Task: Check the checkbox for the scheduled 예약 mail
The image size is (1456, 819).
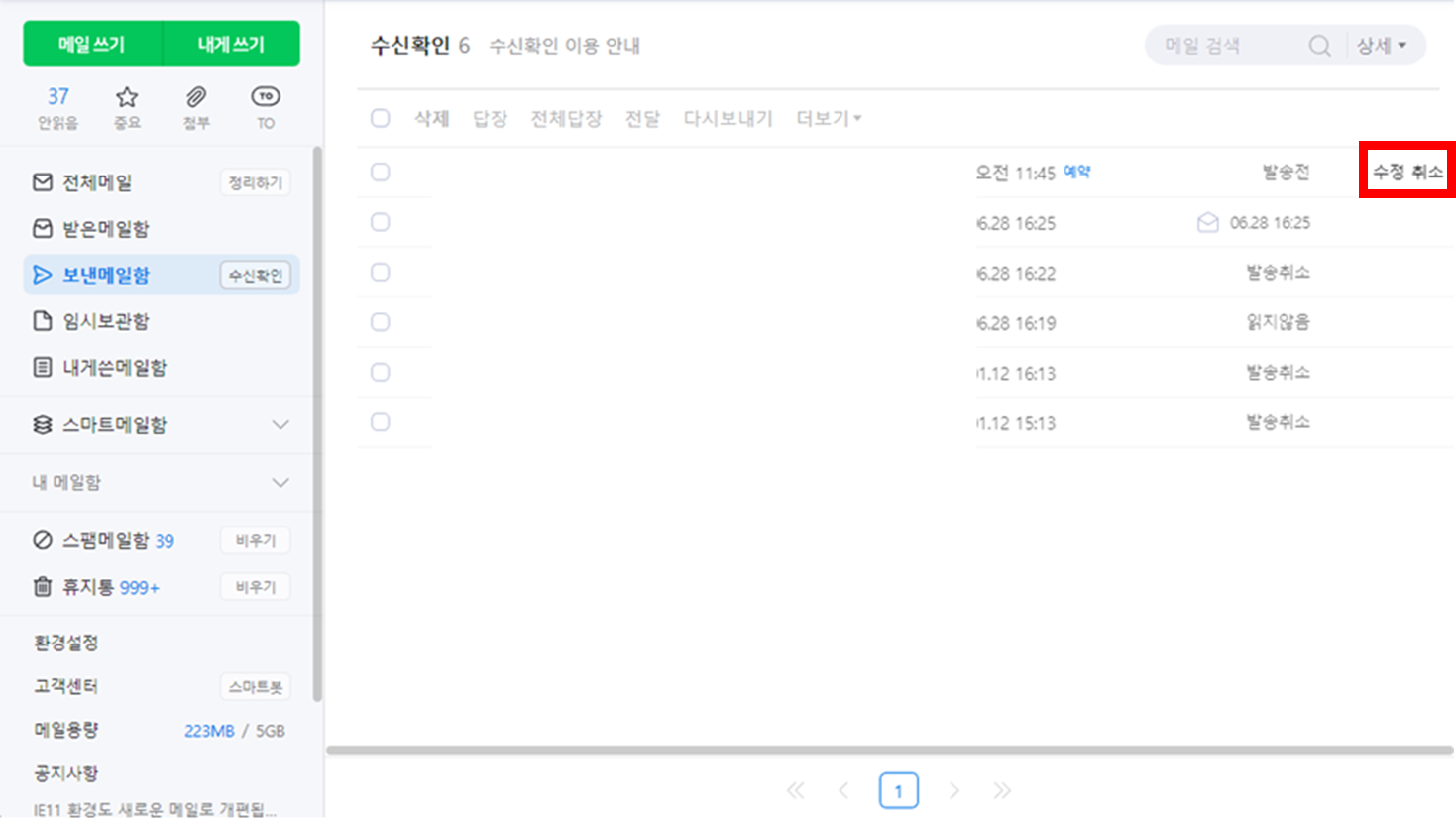Action: click(380, 172)
